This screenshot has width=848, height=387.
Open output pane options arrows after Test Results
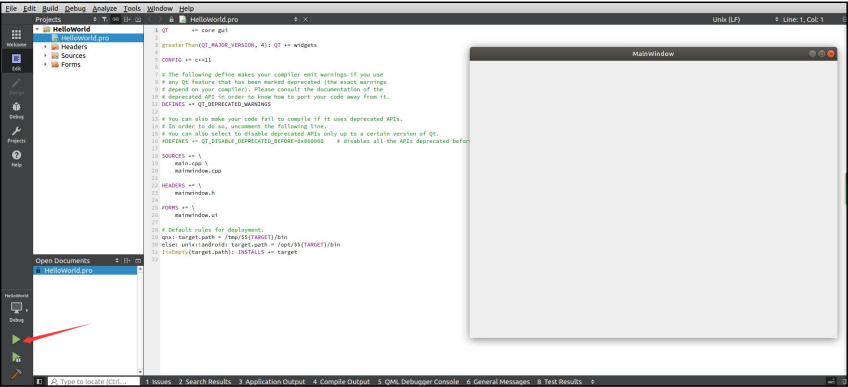[592, 382]
